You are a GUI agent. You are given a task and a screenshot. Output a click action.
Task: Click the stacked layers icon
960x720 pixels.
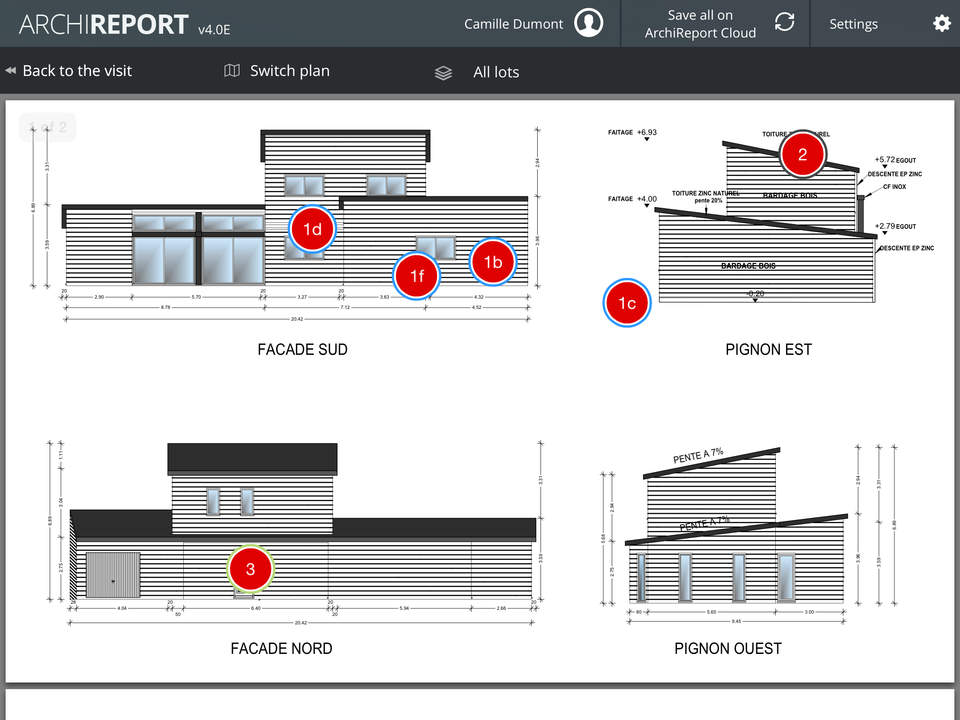(444, 73)
